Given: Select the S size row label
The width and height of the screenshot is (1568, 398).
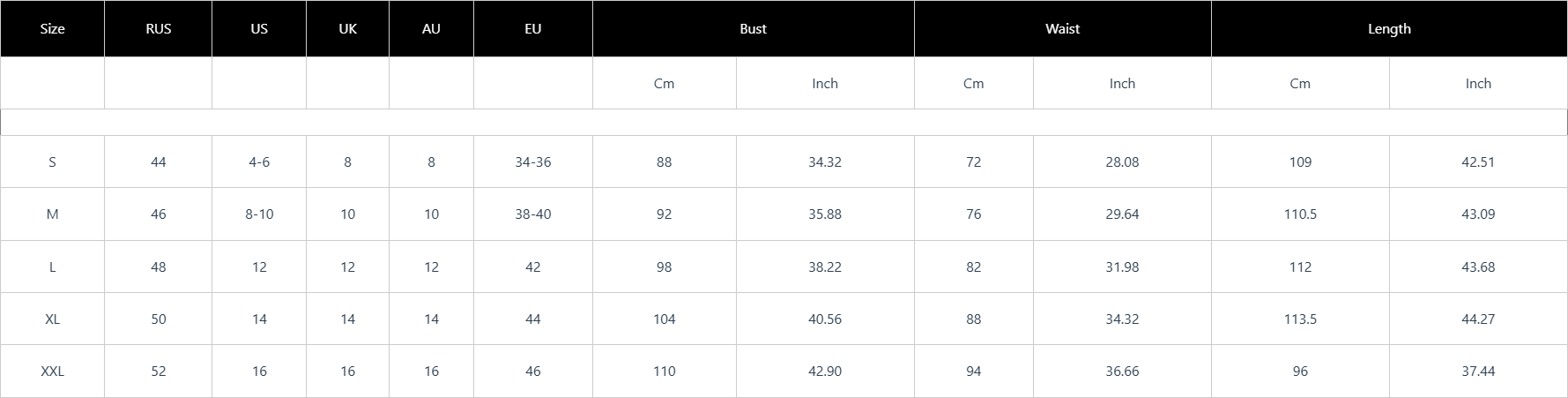Looking at the screenshot, I should pyautogui.click(x=52, y=162).
